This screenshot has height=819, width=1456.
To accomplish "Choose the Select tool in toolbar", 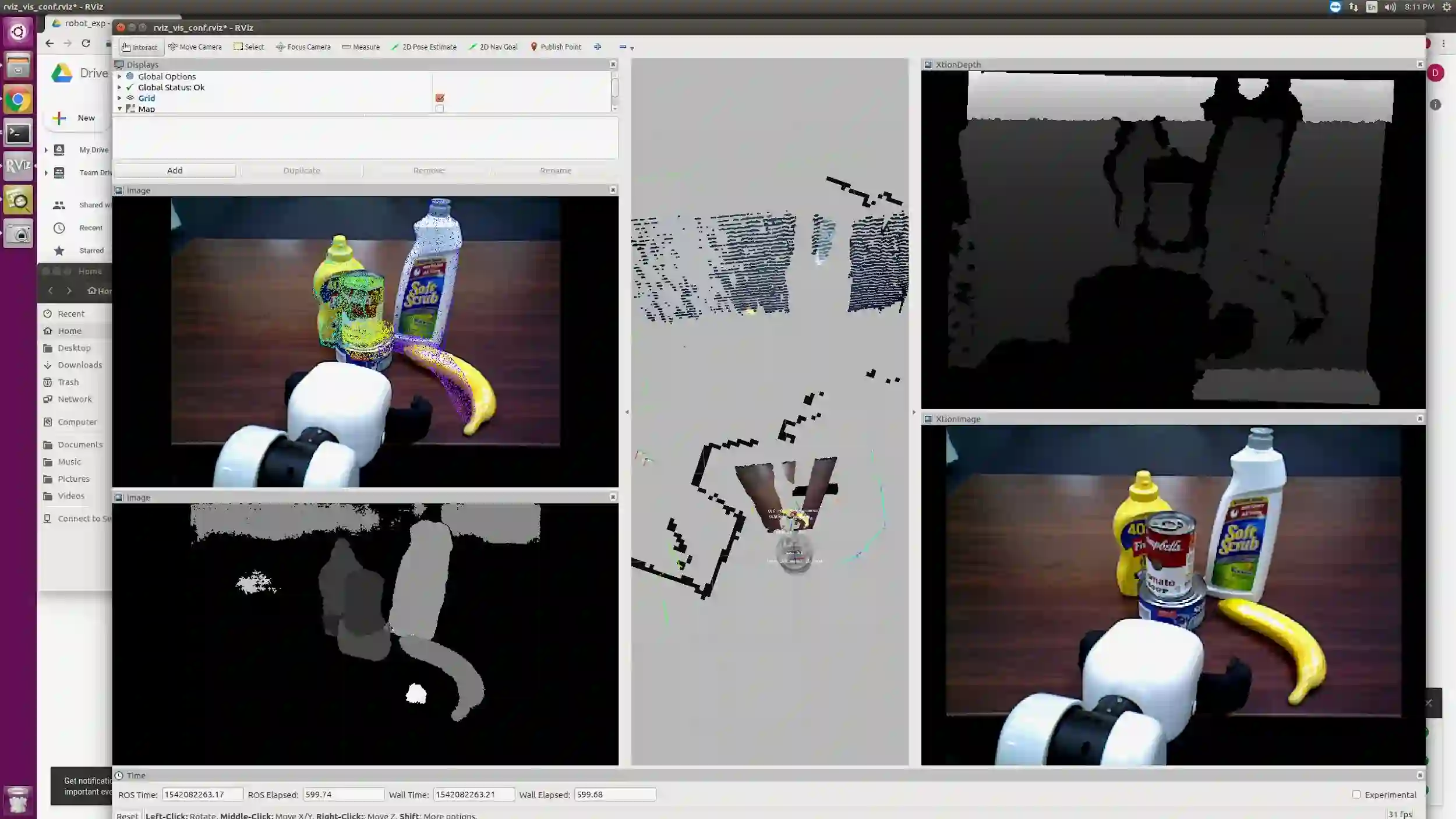I will tap(249, 47).
